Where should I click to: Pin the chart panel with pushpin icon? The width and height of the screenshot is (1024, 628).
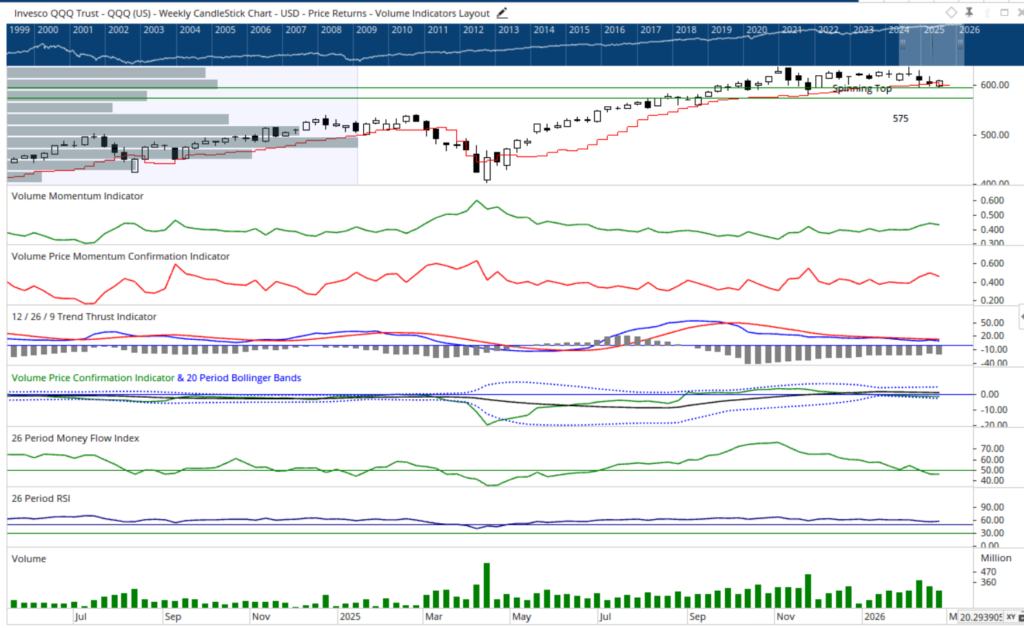(x=968, y=12)
